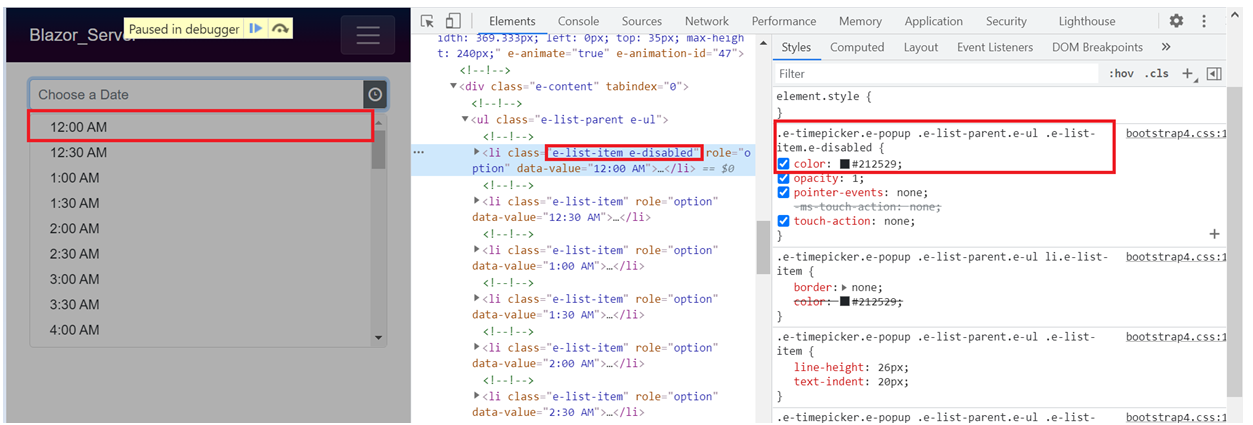Toggle the :hov element state button
1253x425 pixels.
[1120, 74]
